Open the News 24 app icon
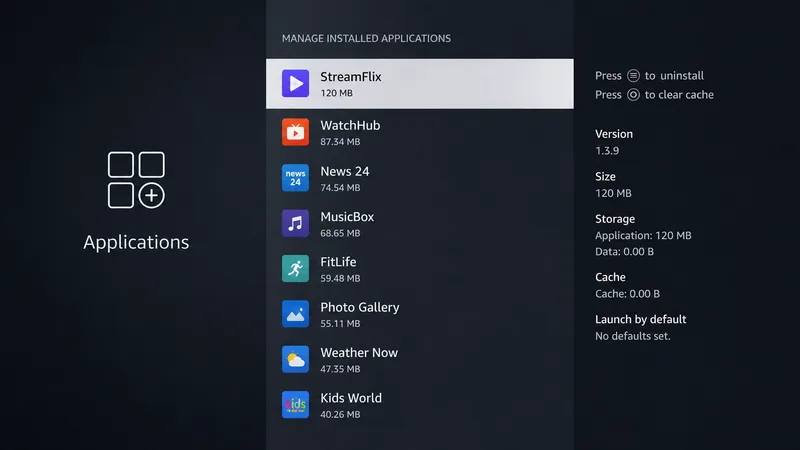The width and height of the screenshot is (800, 450). point(295,178)
